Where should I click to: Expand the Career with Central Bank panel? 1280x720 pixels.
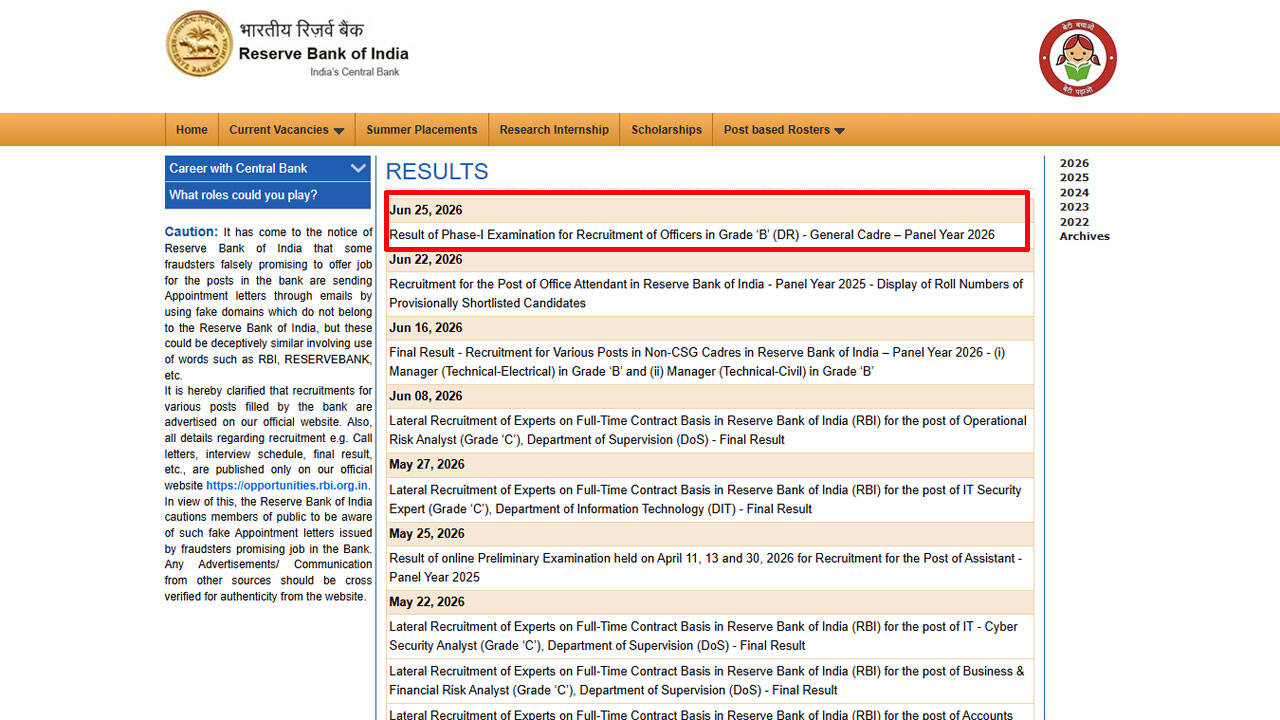tap(268, 168)
